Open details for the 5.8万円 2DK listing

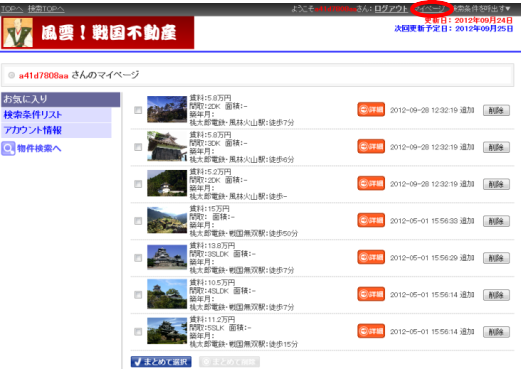coord(371,110)
